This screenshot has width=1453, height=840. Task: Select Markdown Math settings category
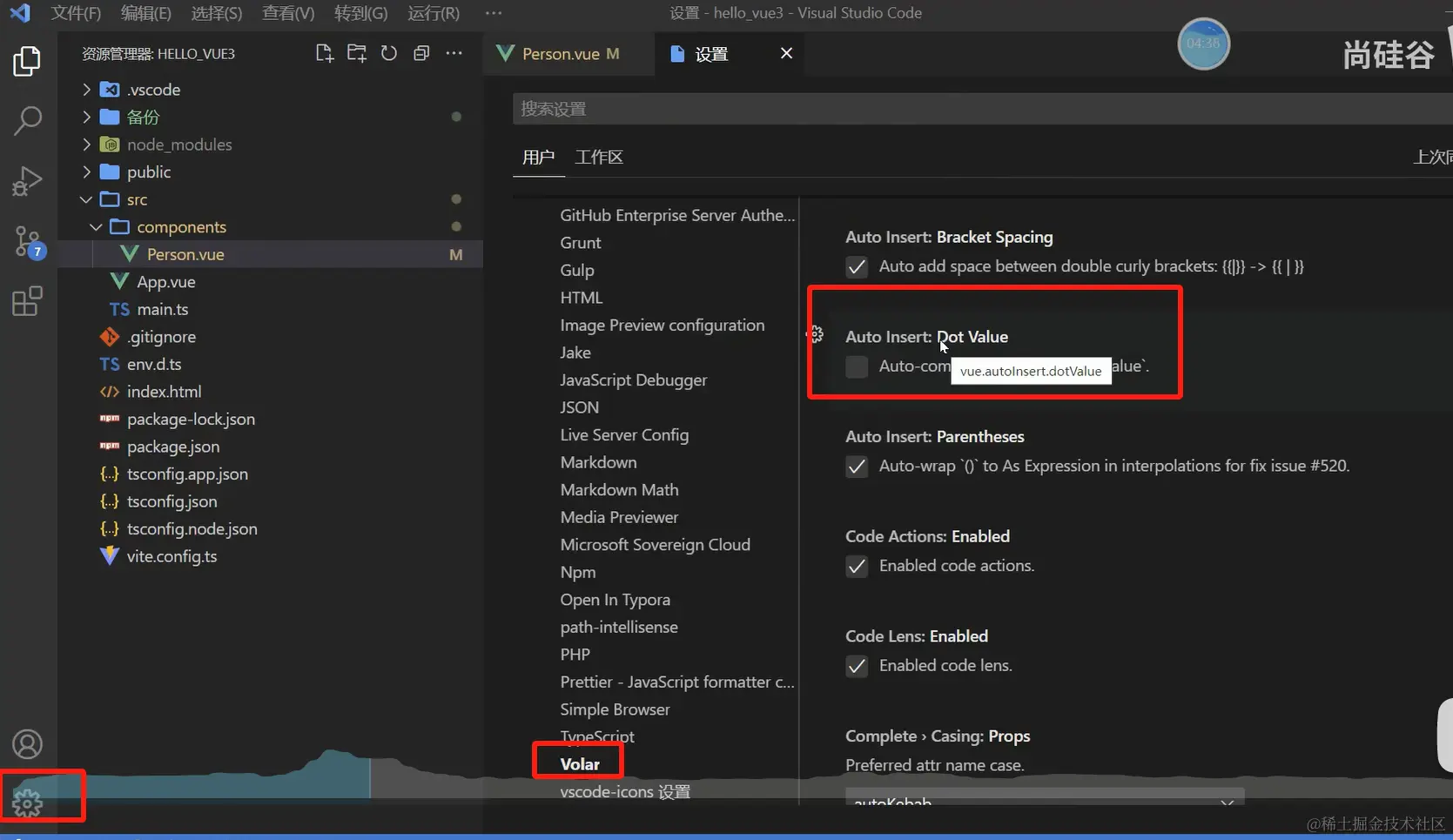click(619, 489)
